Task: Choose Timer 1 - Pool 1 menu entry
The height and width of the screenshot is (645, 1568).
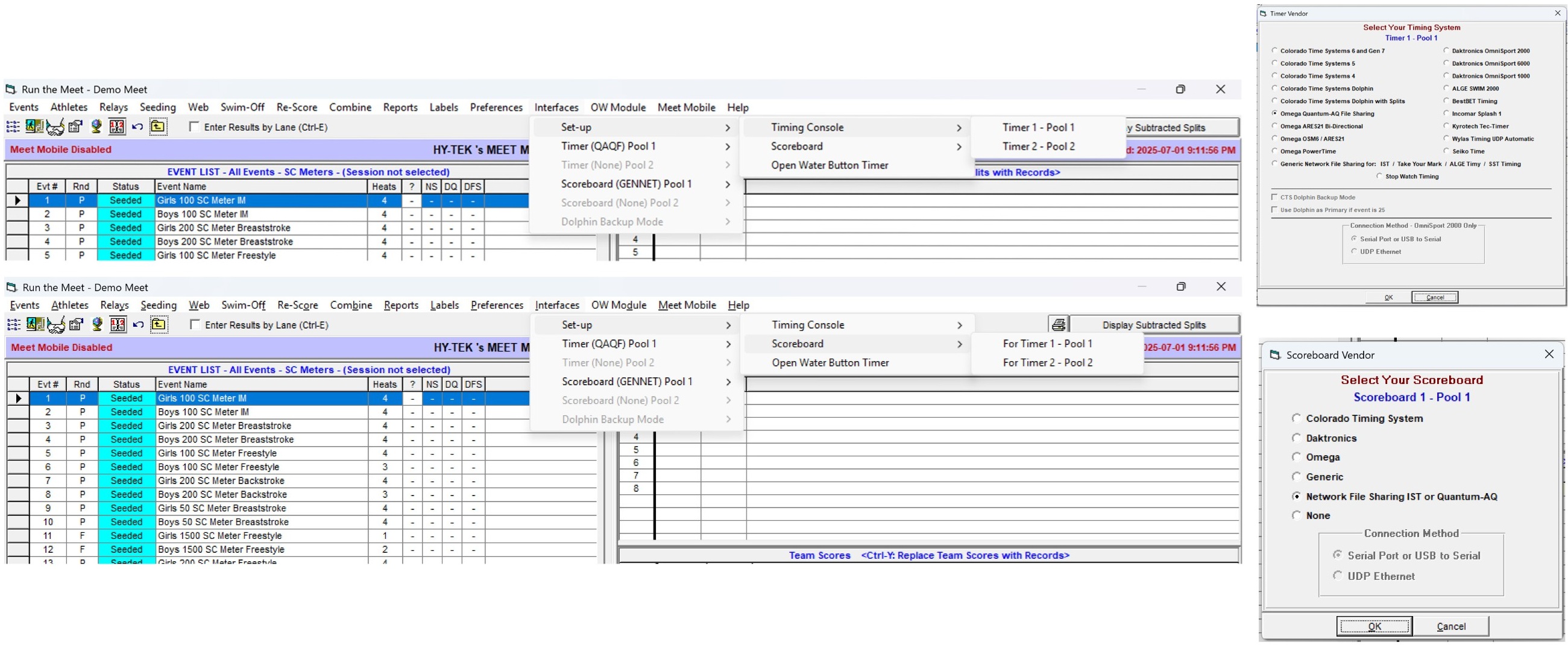Action: point(1039,127)
